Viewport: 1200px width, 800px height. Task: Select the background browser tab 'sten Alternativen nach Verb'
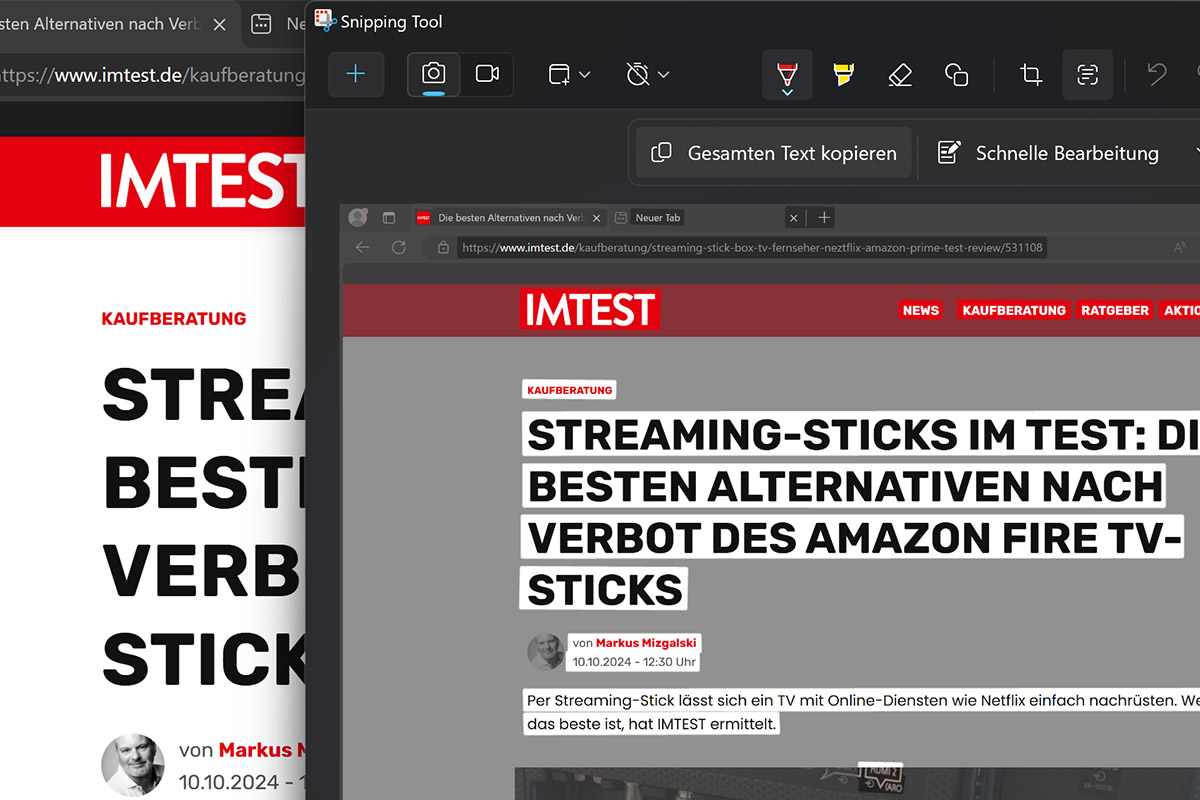coord(100,24)
